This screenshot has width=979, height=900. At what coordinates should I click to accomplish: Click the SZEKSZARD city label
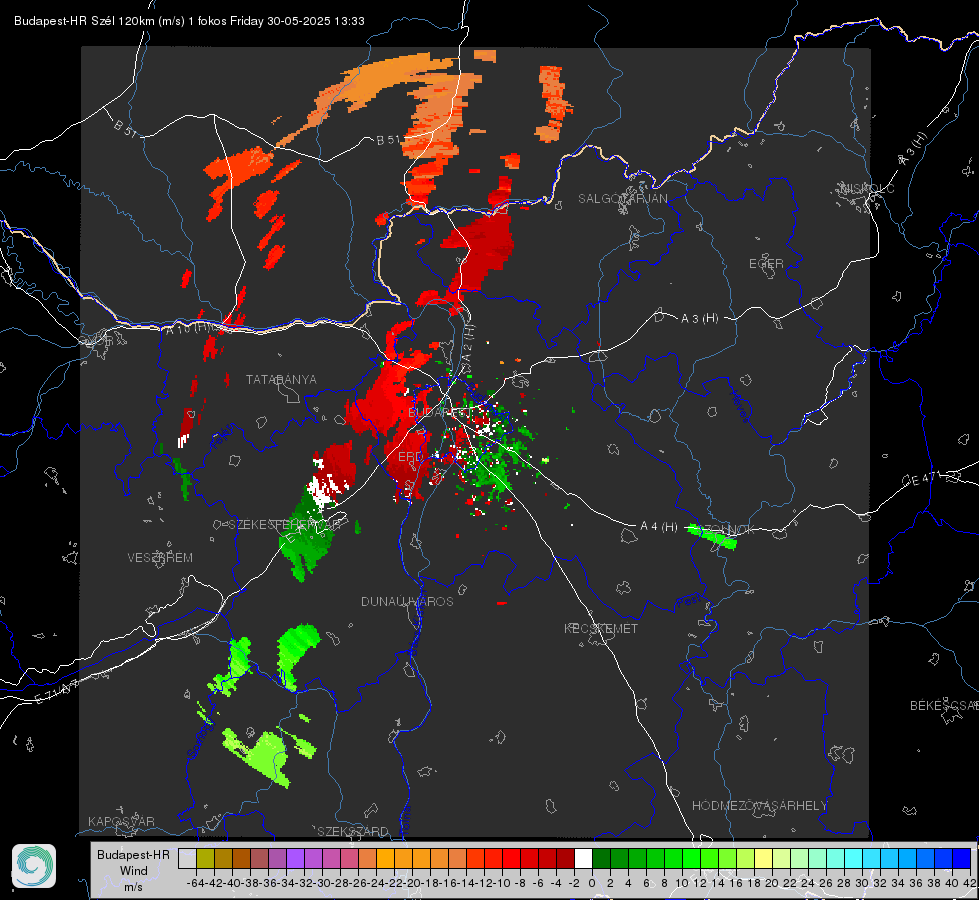[x=353, y=831]
